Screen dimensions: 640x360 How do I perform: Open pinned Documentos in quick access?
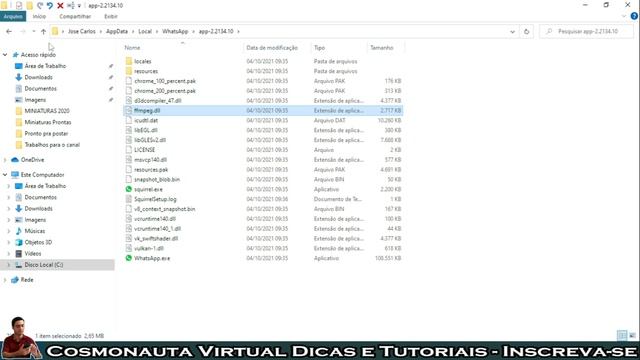pos(40,88)
